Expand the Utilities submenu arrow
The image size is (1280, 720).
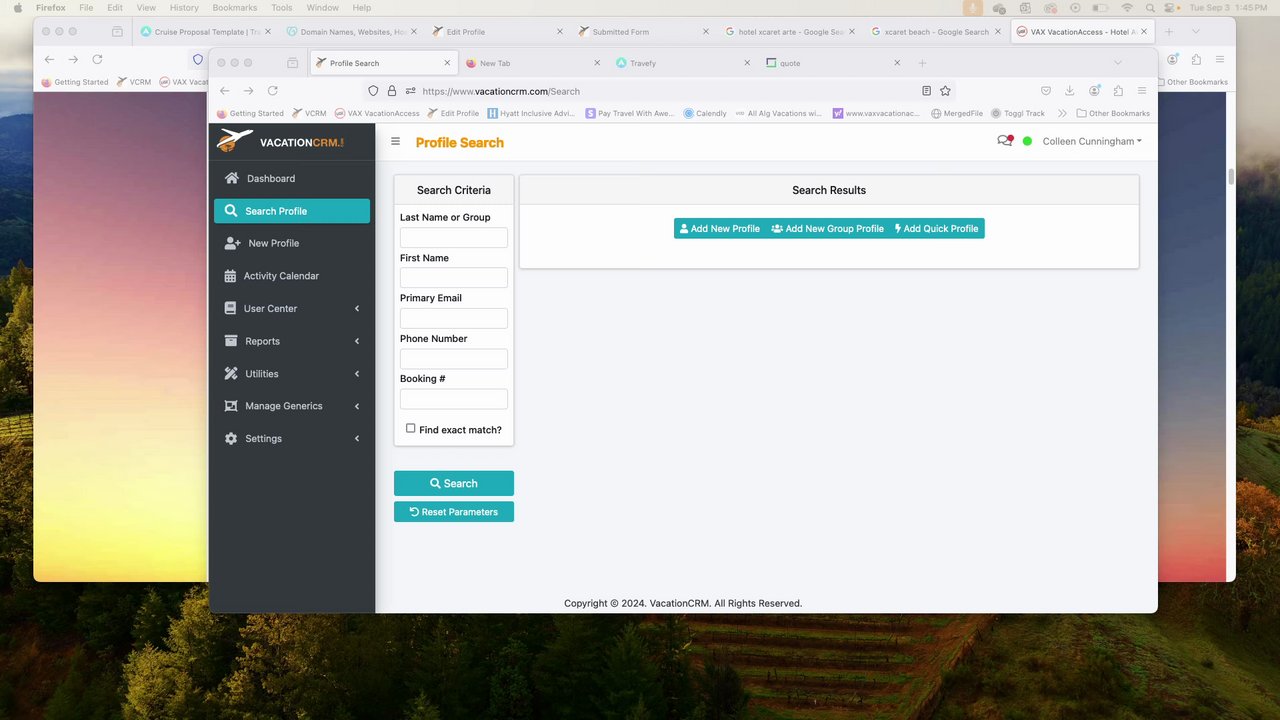coord(357,374)
